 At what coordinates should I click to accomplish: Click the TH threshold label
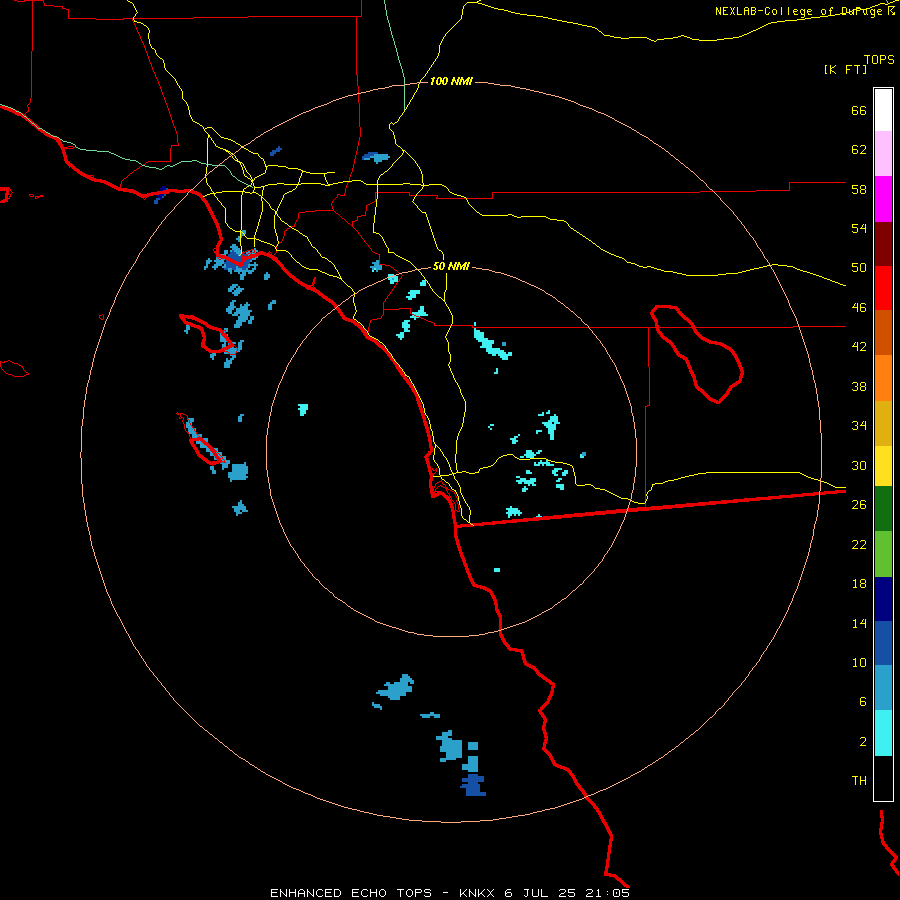pos(859,781)
